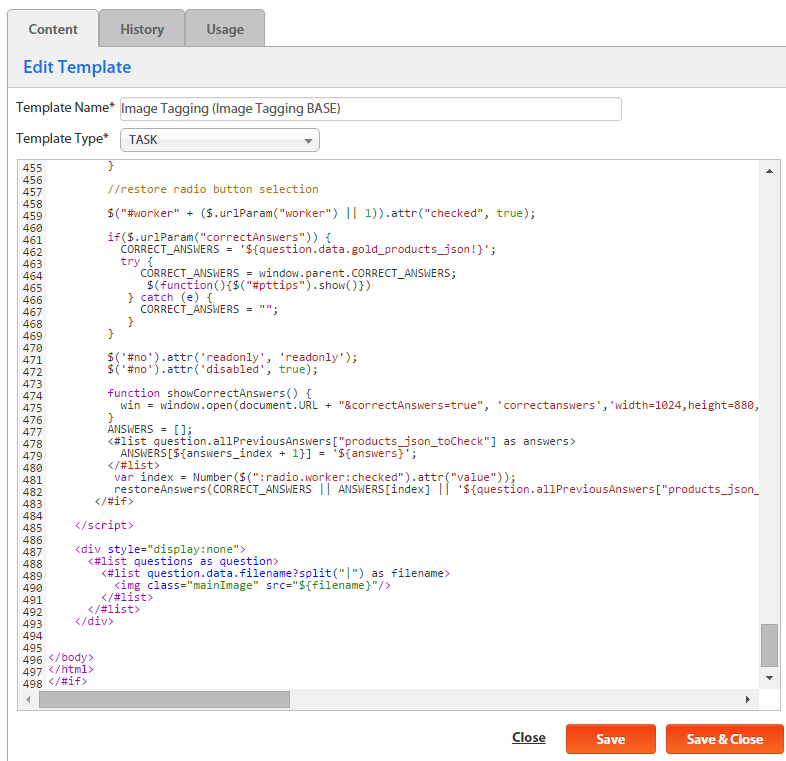
Task: Click line number 498
Action: coord(33,684)
